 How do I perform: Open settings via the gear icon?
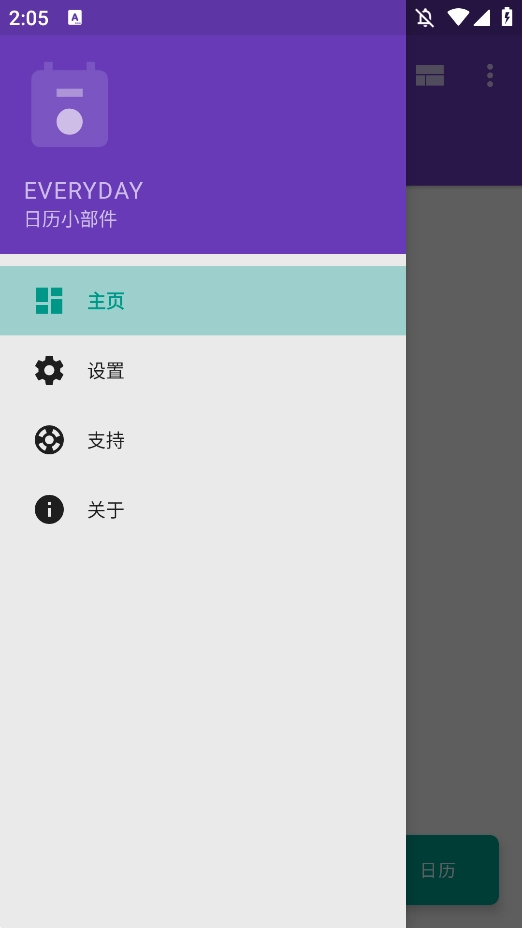click(49, 370)
